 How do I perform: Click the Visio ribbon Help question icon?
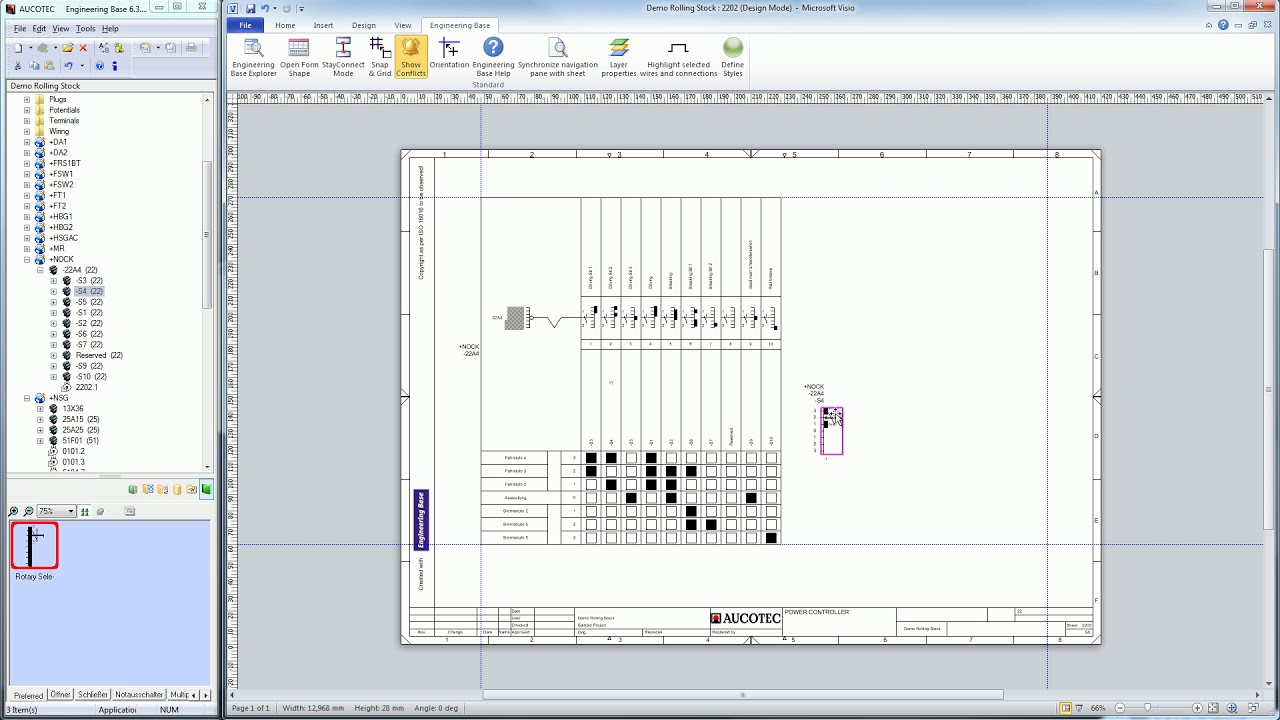point(1223,25)
